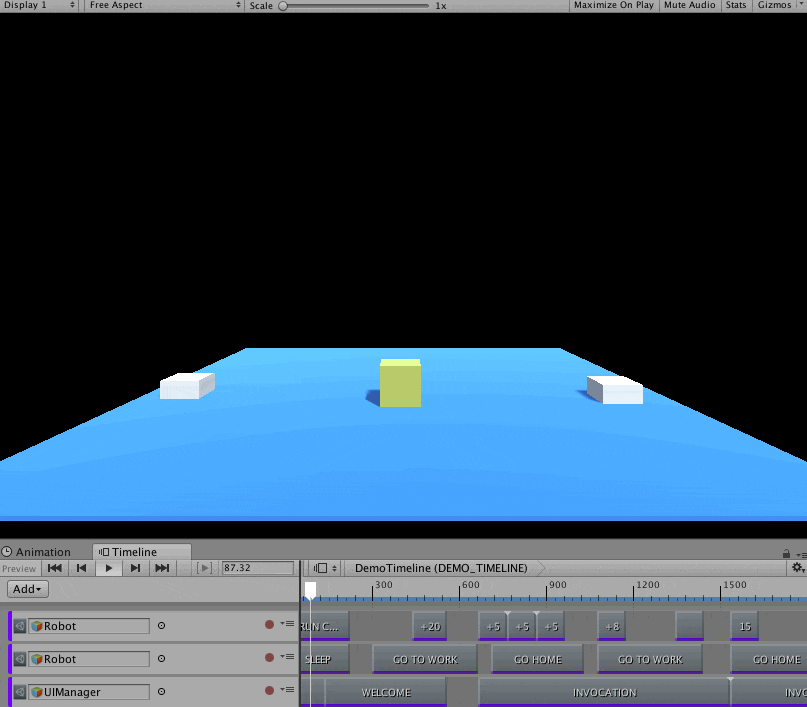Select the Timeline tab

[133, 552]
